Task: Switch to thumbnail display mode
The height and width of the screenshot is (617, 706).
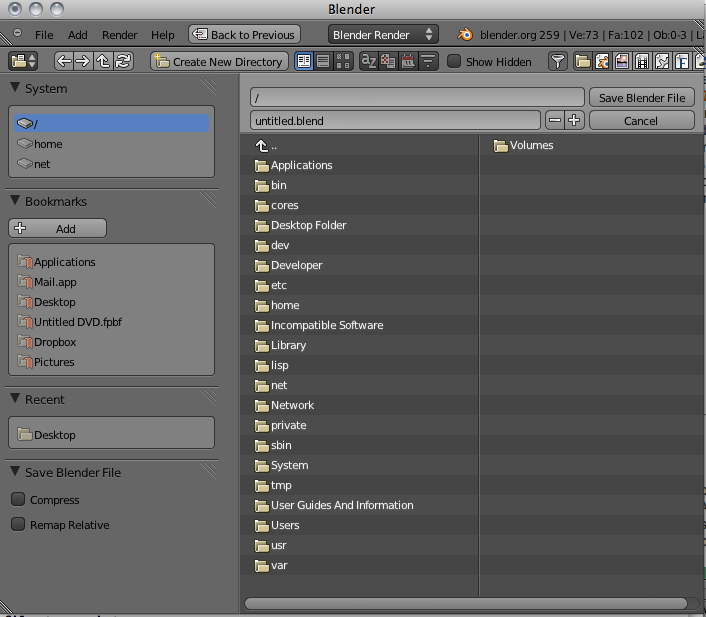Action: (x=343, y=61)
